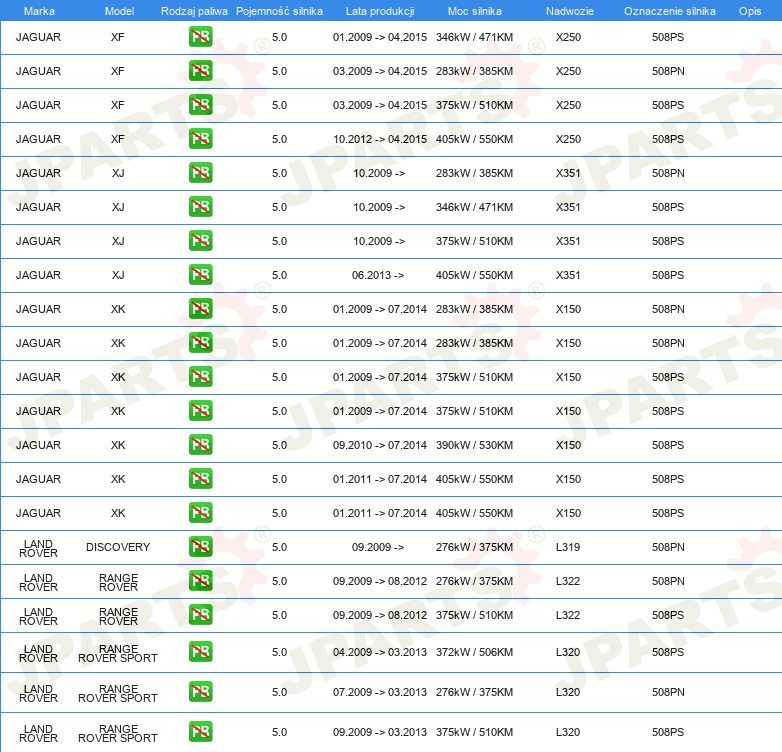Click the fuel icon for Range Rover Sport 372kW
The width and height of the screenshot is (782, 752).
200,652
